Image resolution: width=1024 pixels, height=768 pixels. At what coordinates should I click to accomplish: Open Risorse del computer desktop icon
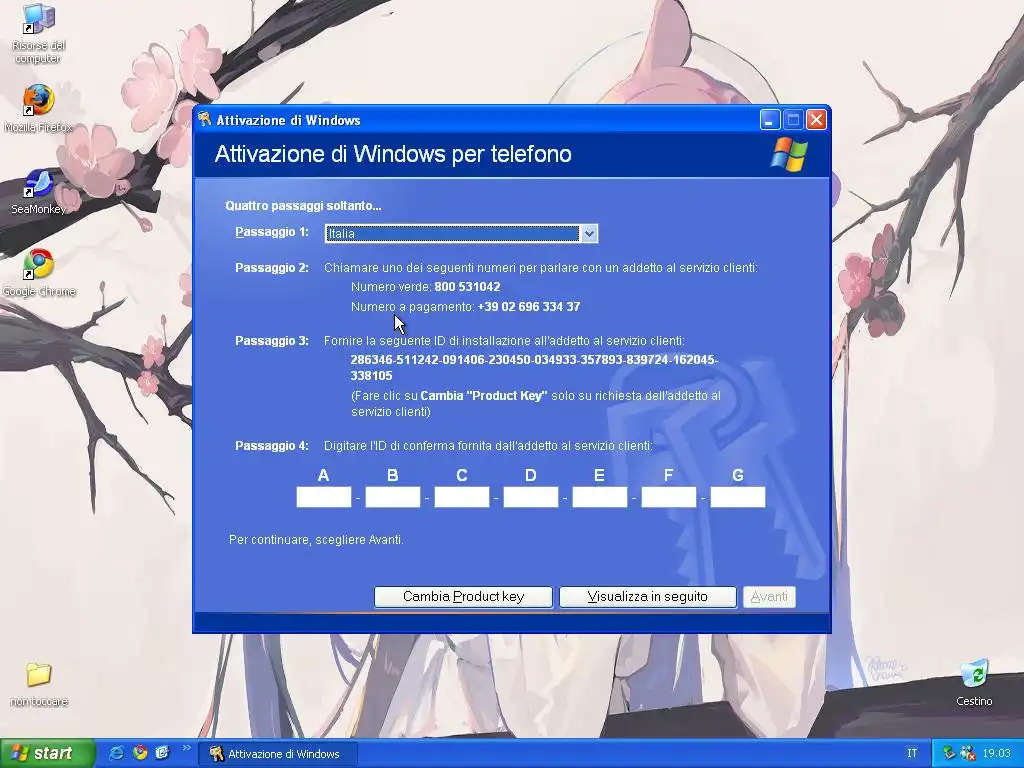point(38,33)
